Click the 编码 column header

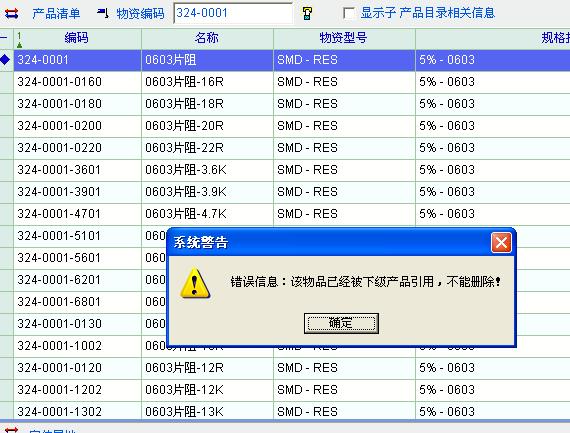(x=77, y=38)
